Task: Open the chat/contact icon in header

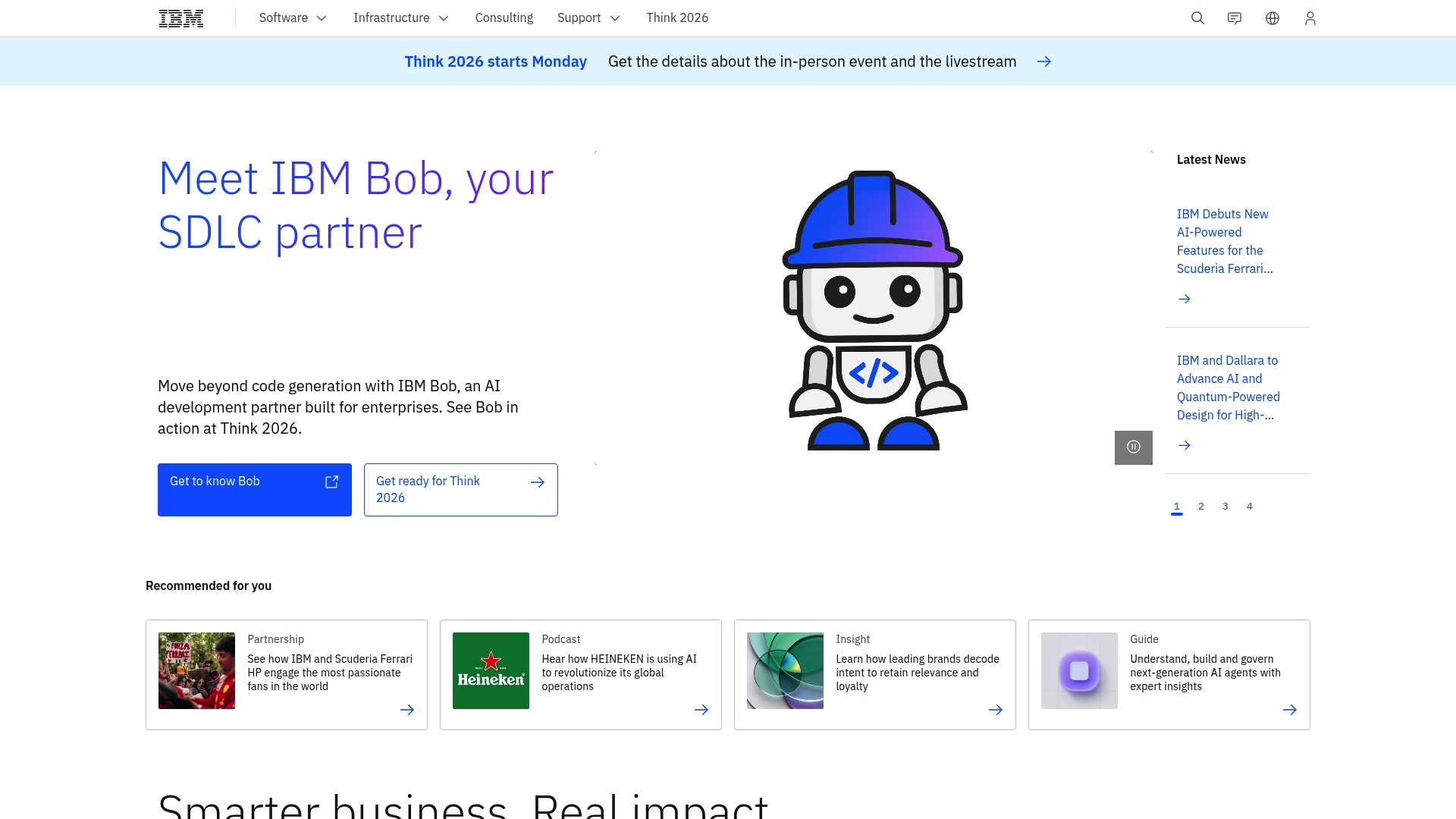Action: click(x=1235, y=18)
